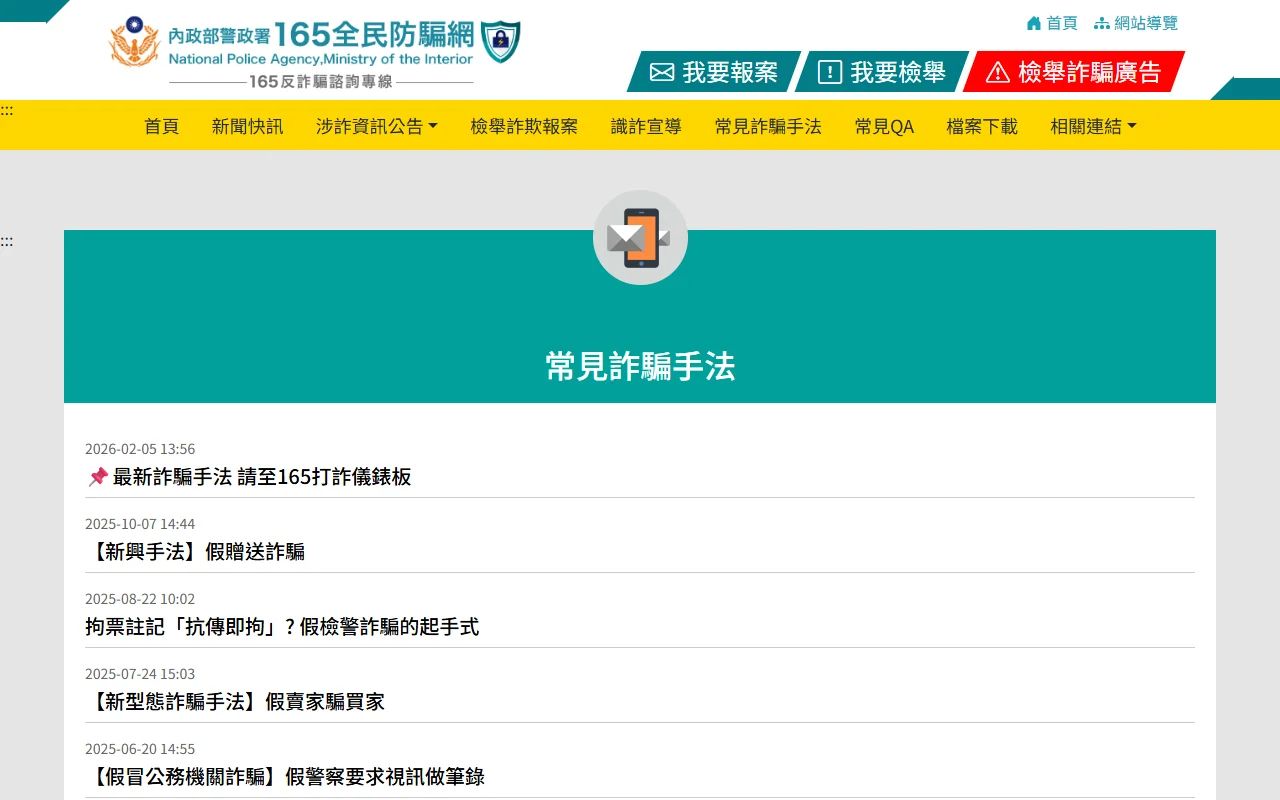Click the phone and envelope scam icon
This screenshot has width=1280, height=800.
(x=640, y=238)
